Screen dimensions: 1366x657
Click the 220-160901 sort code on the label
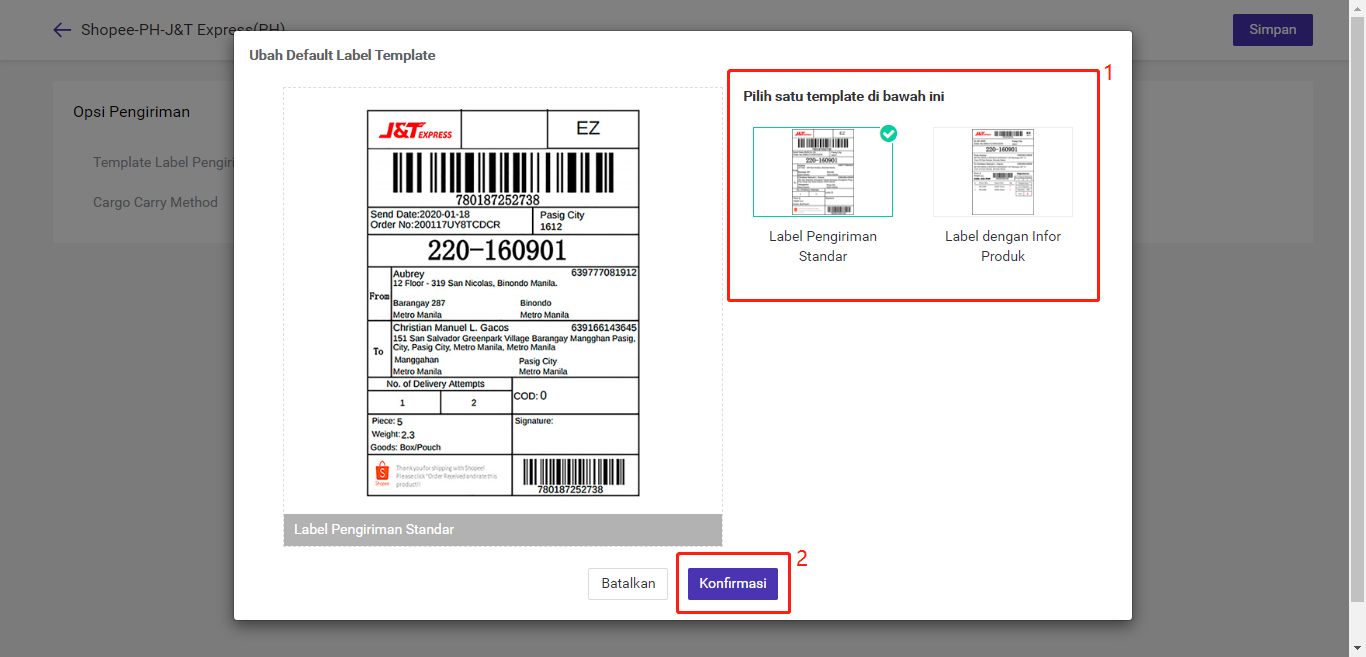497,250
